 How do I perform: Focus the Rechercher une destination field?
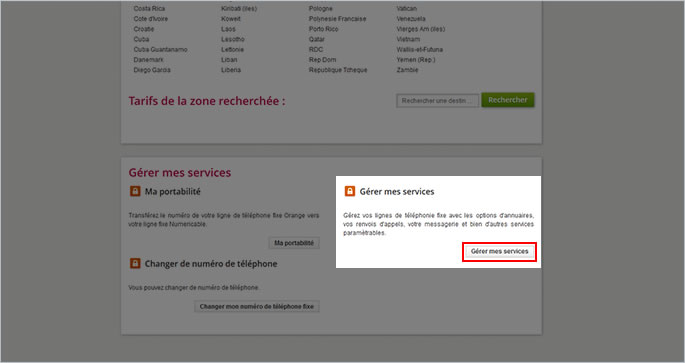click(x=437, y=101)
